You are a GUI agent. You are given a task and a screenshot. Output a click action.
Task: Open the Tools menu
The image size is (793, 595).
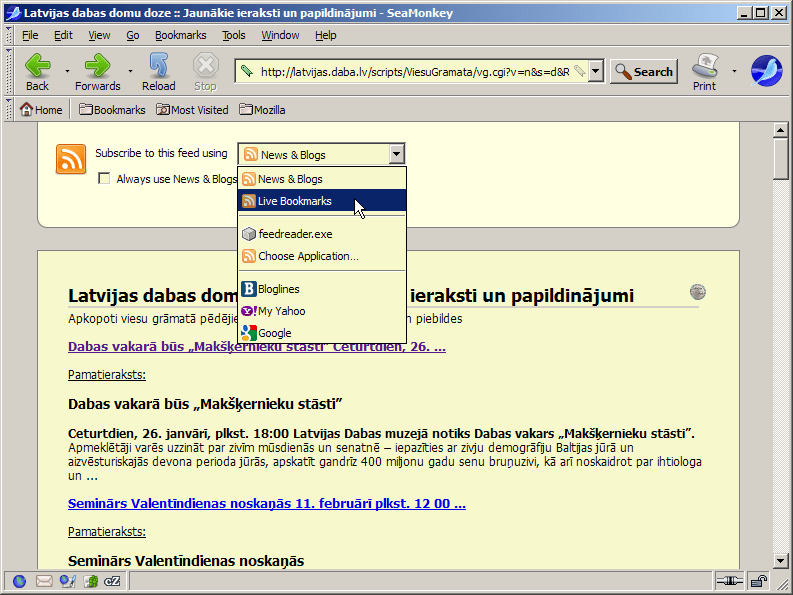234,35
